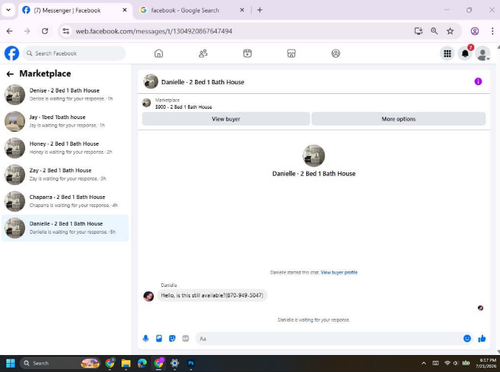Image resolution: width=500 pixels, height=372 pixels.
Task: Click the address bar URL
Action: pyautogui.click(x=154, y=31)
